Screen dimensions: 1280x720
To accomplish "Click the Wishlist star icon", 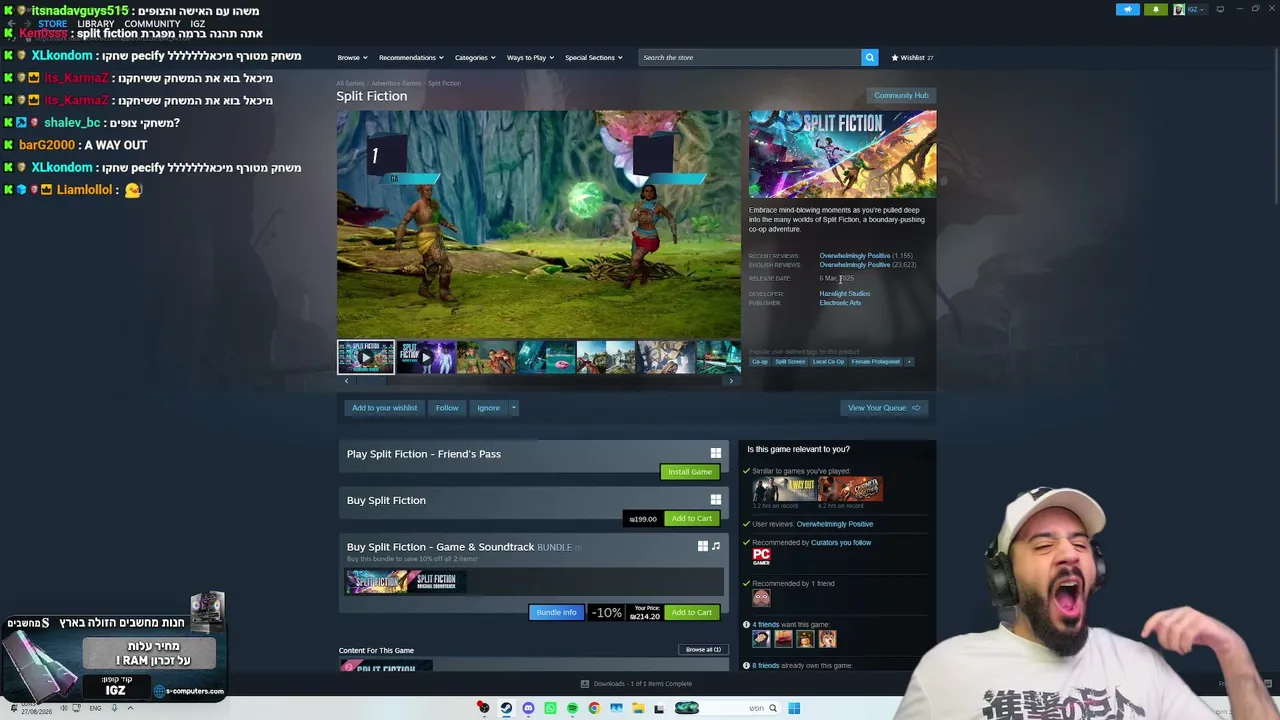I will click(x=895, y=57).
